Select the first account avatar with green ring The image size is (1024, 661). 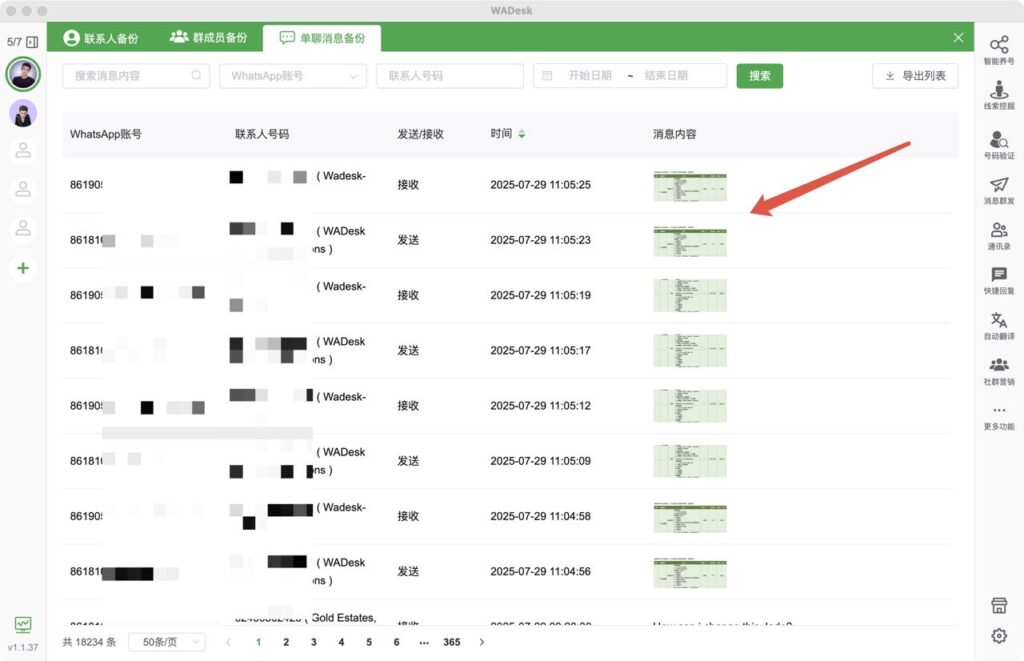23,74
